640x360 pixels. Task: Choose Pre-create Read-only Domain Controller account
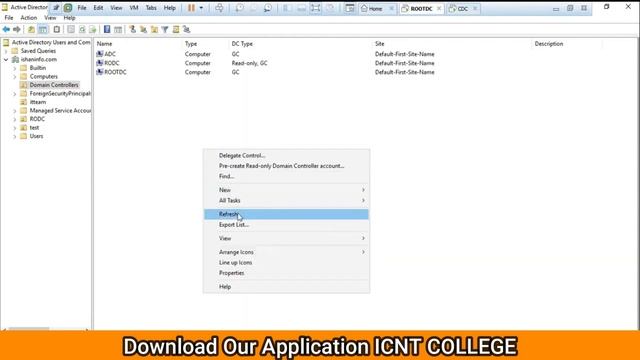click(286, 166)
